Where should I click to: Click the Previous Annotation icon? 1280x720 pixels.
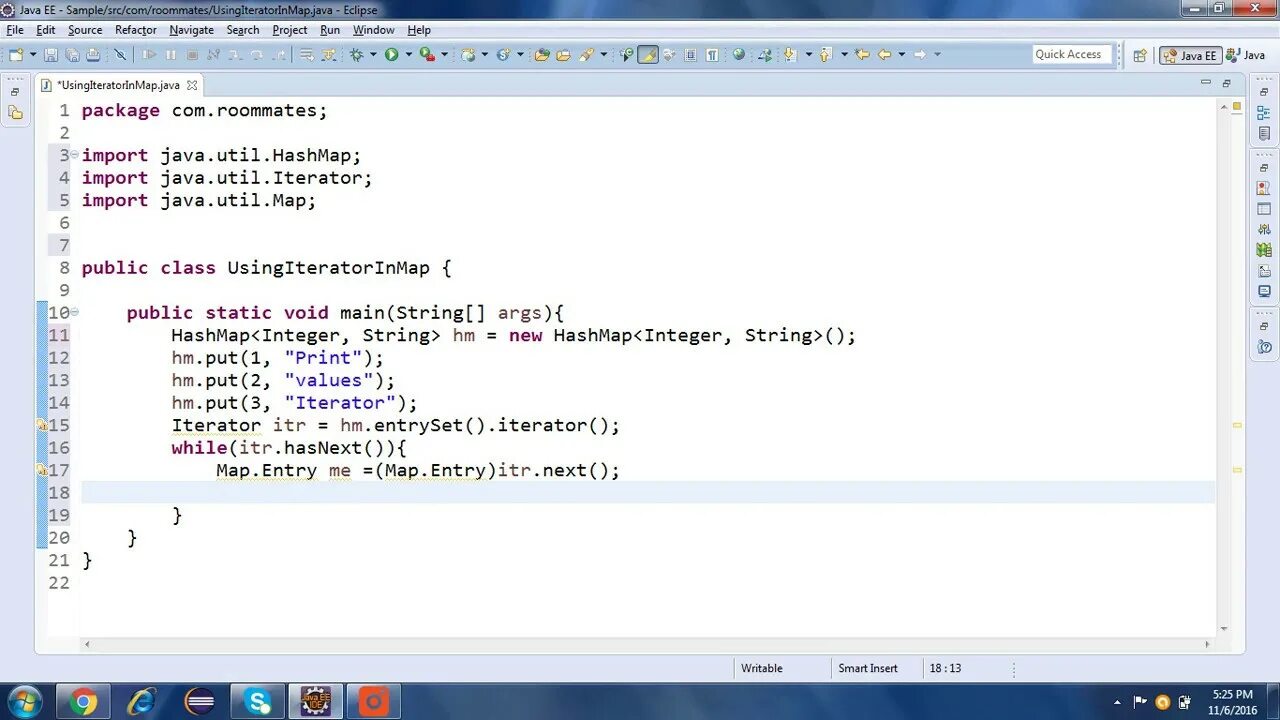(x=826, y=55)
